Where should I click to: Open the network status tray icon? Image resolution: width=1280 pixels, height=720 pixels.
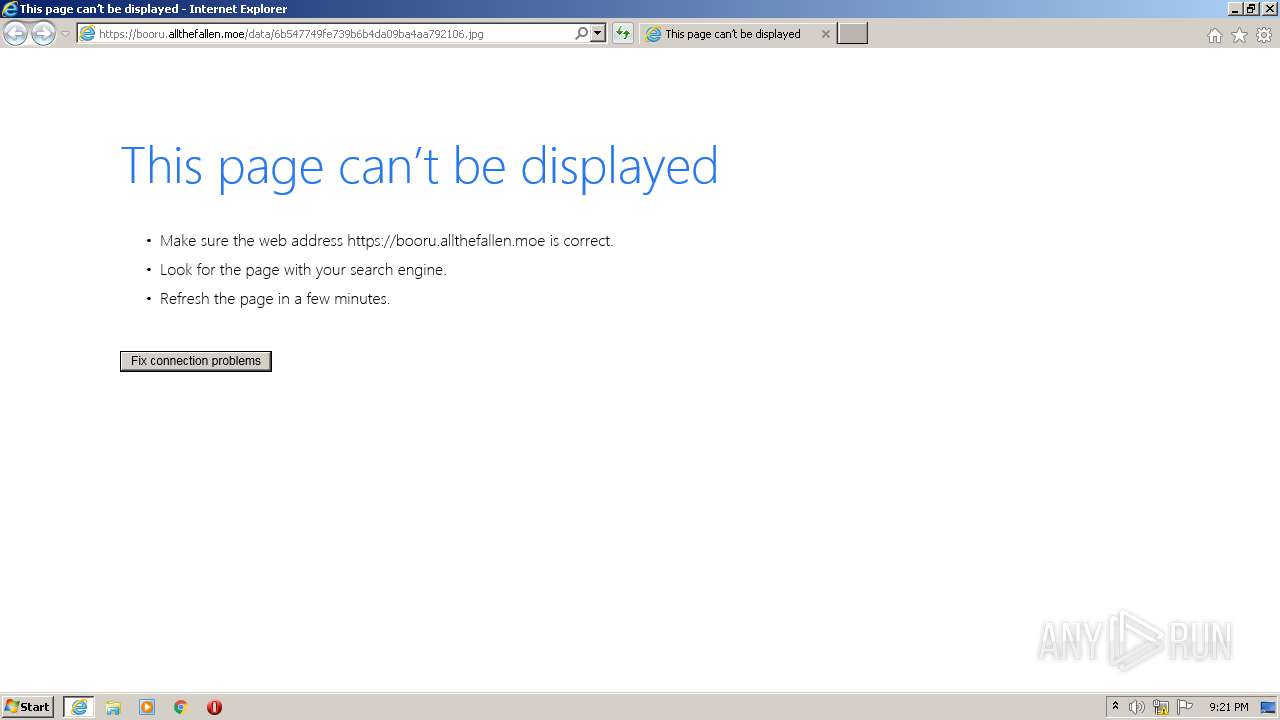[1161, 707]
